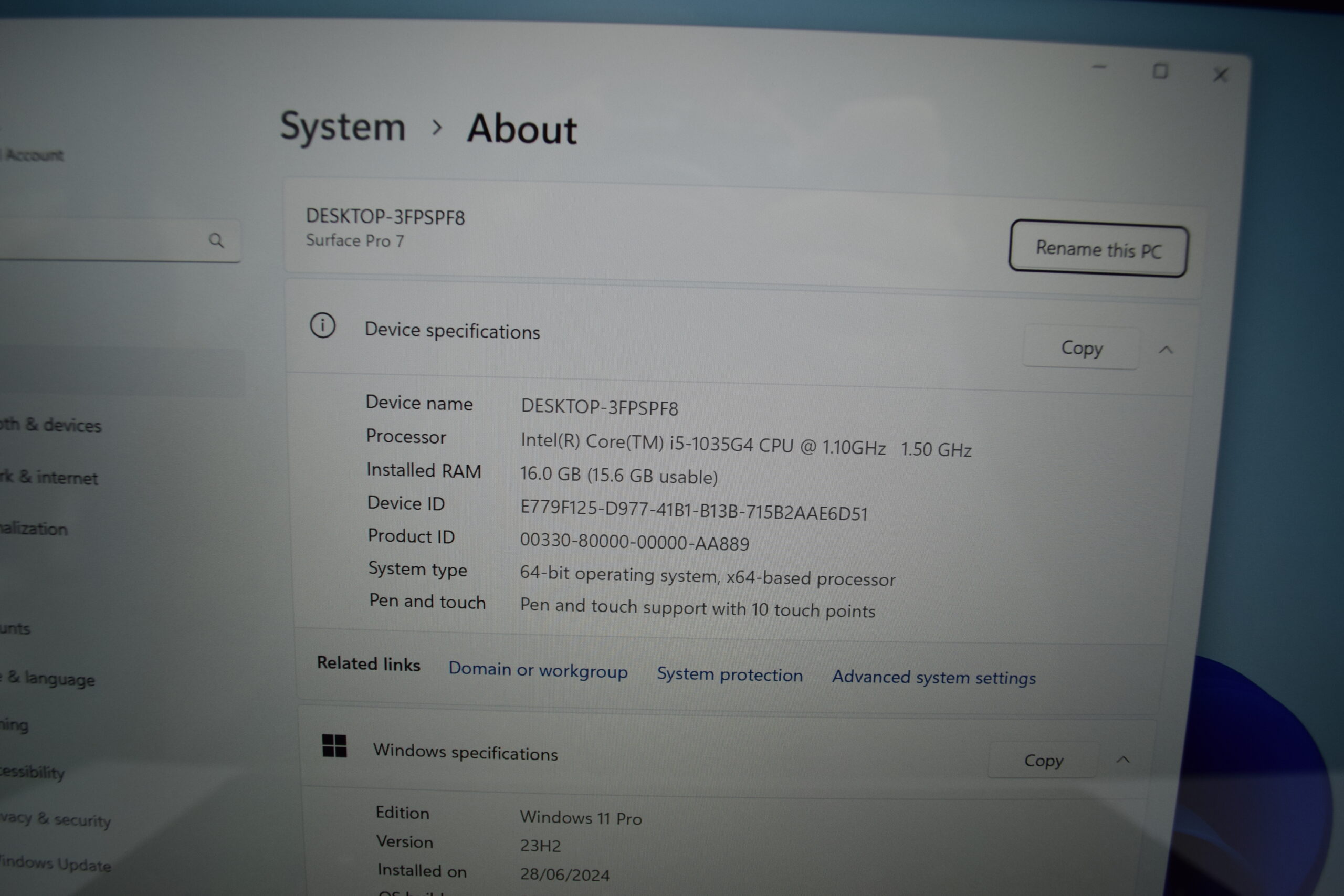Click the Device specifications heading
The width and height of the screenshot is (1344, 896).
click(452, 330)
